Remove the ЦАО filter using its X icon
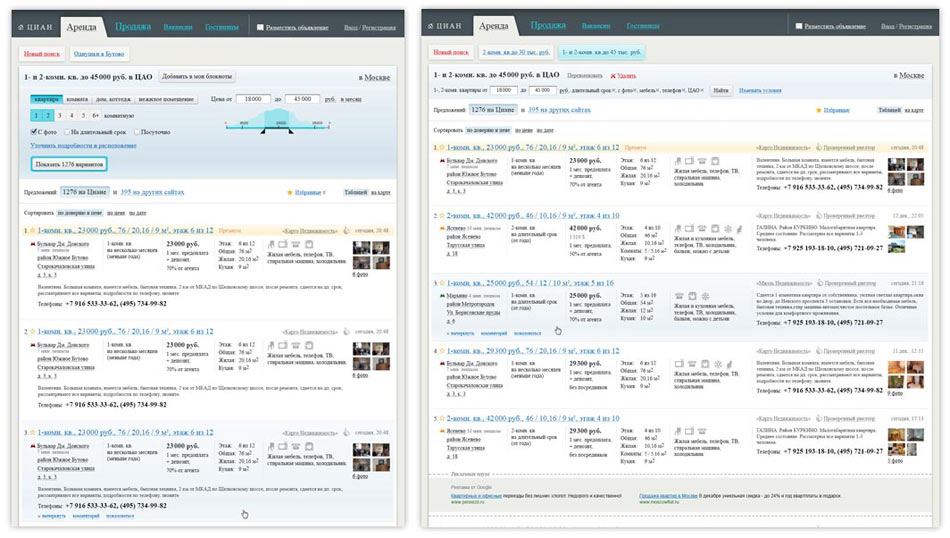Image resolution: width=950 pixels, height=538 pixels. point(703,91)
